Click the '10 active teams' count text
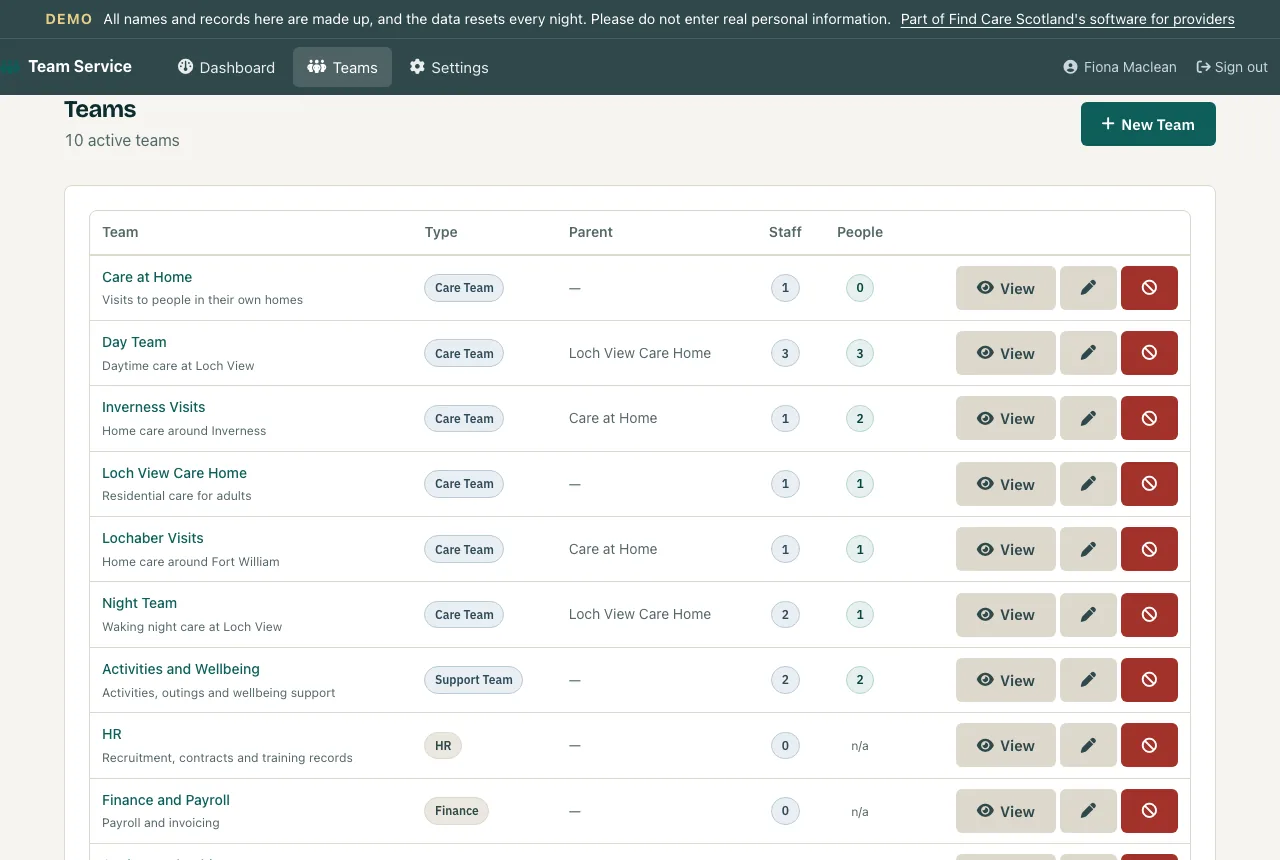 pos(122,140)
